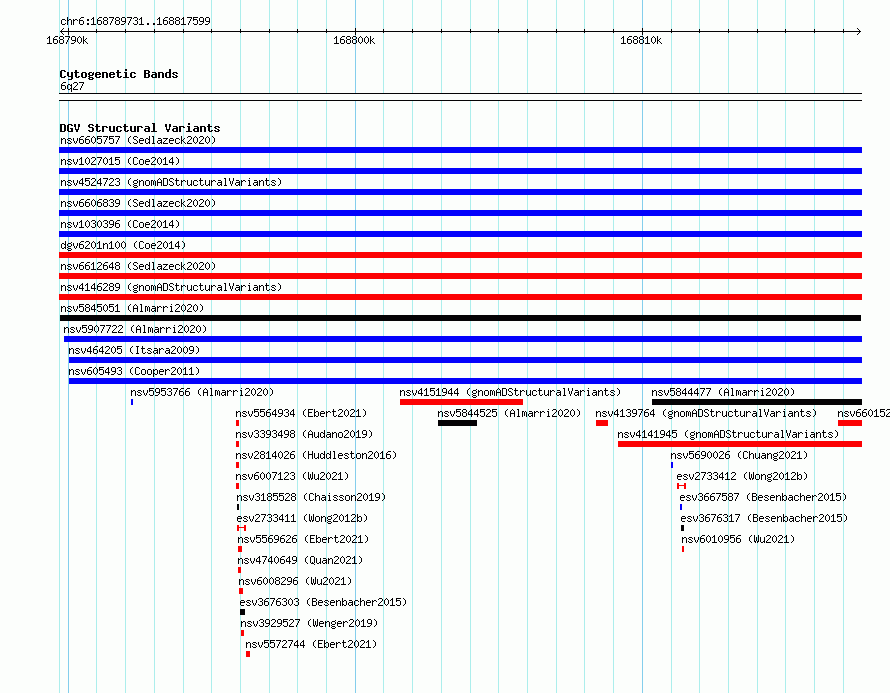Image resolution: width=890 pixels, height=693 pixels.
Task: Select nsv4141945 (gnomADStructuralVariants) label
Action: 728,434
